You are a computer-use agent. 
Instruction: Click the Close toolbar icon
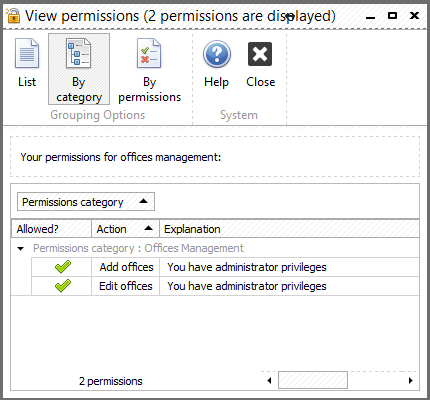point(260,54)
